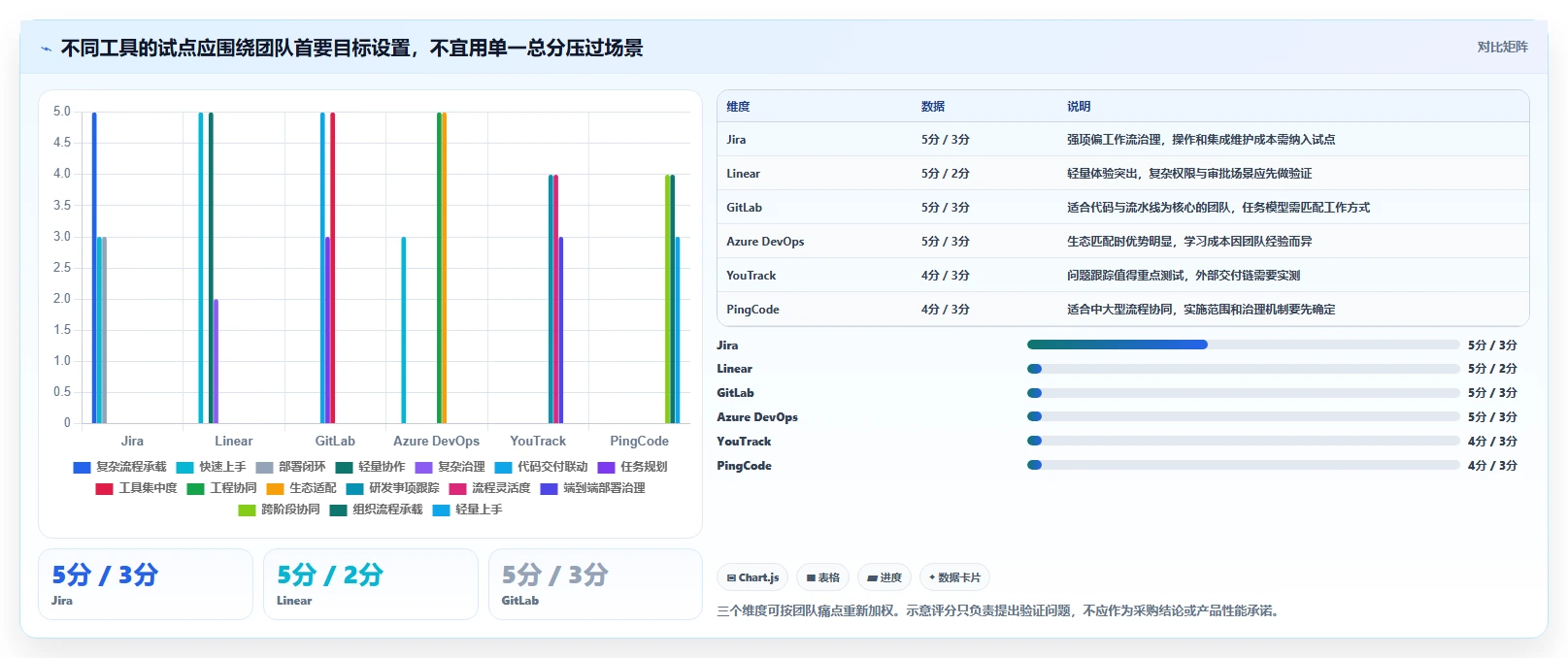
Task: Click the Jira label on chart x-axis
Action: [x=132, y=441]
